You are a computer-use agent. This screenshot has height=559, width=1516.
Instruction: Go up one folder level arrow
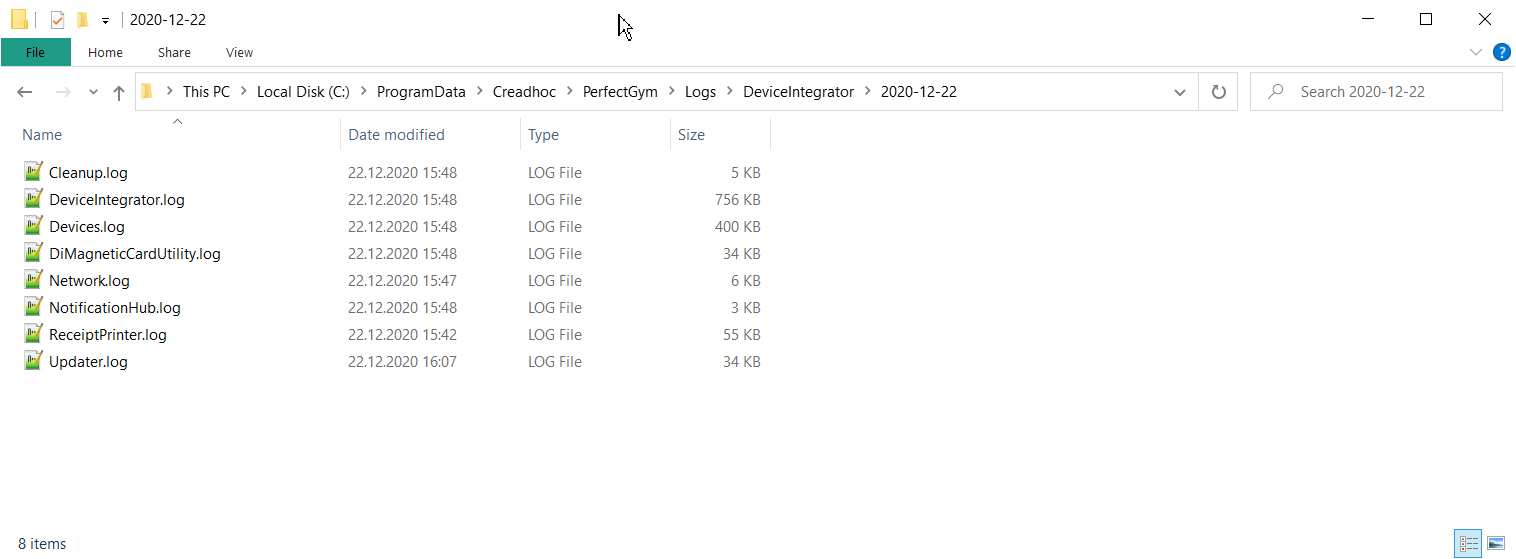coord(119,92)
